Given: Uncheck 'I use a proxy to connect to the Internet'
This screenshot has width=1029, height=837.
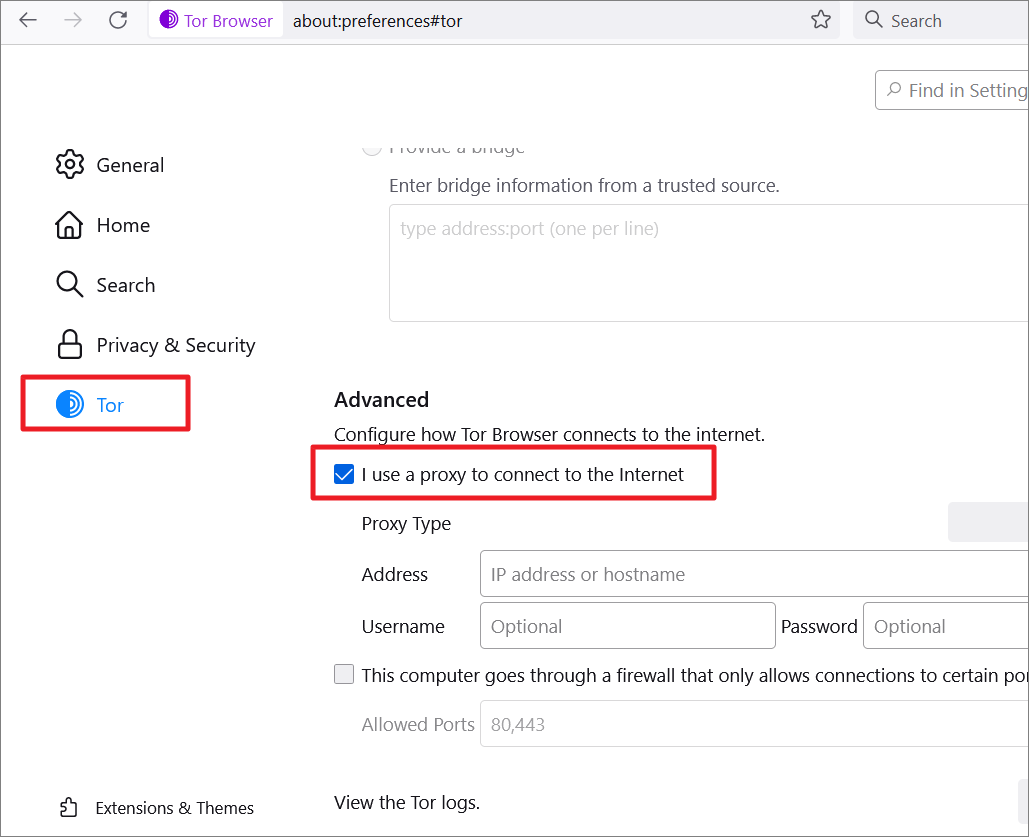Looking at the screenshot, I should pyautogui.click(x=344, y=474).
